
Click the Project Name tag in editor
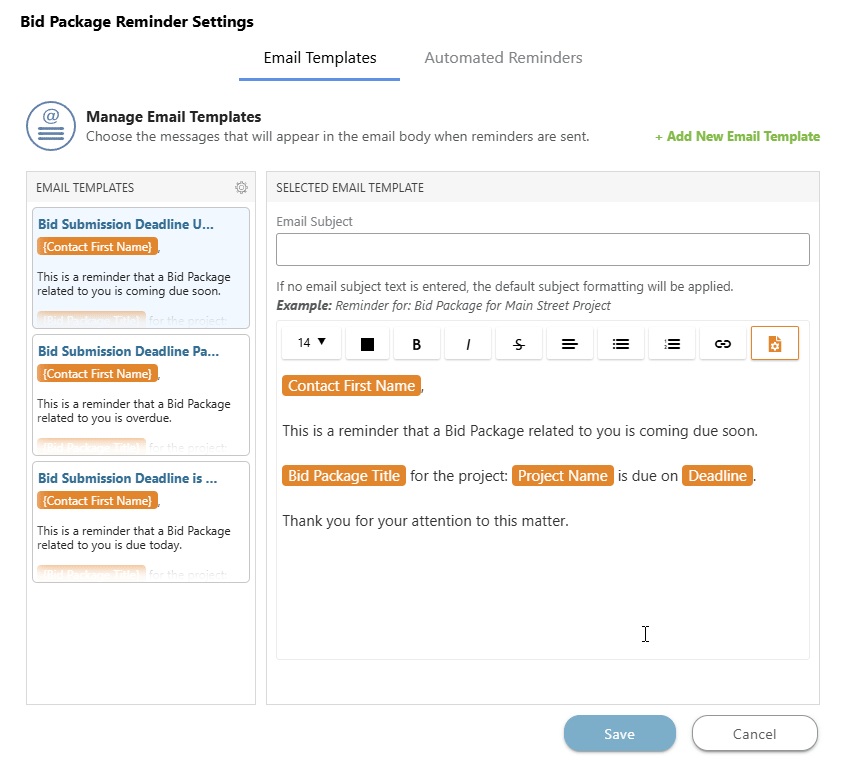(x=562, y=476)
